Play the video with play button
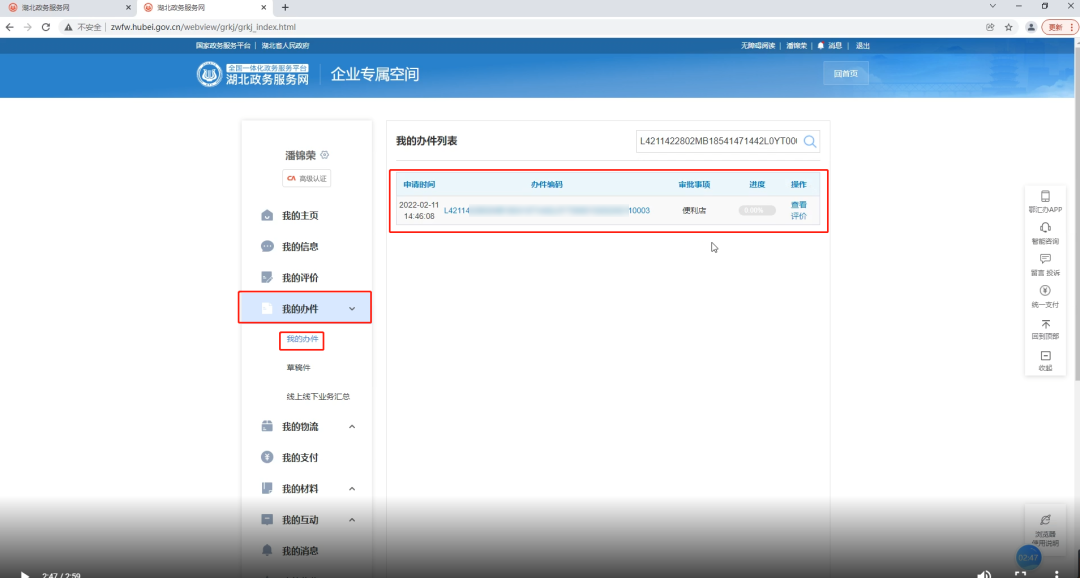 tap(24, 575)
